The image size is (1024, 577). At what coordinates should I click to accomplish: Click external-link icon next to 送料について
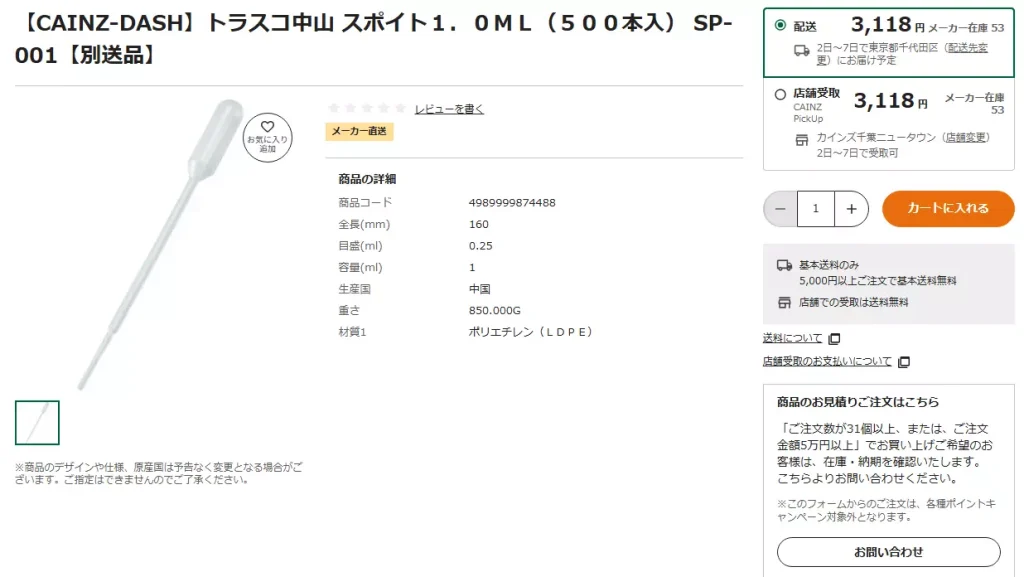(x=835, y=339)
